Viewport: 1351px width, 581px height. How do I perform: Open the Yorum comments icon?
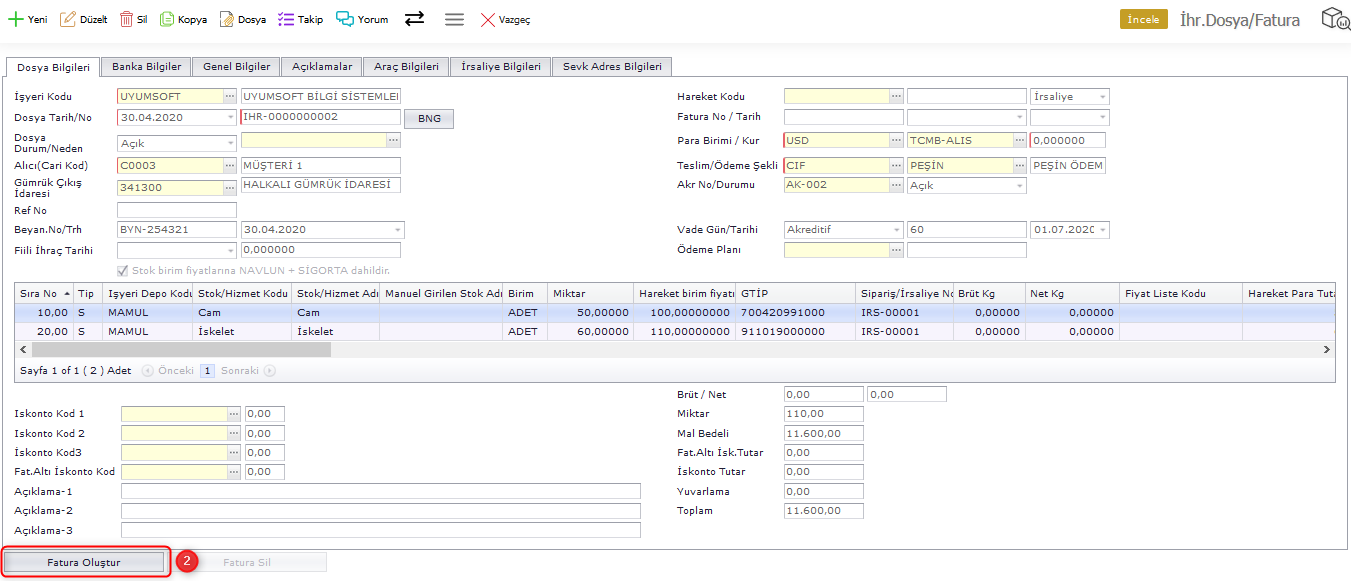345,19
